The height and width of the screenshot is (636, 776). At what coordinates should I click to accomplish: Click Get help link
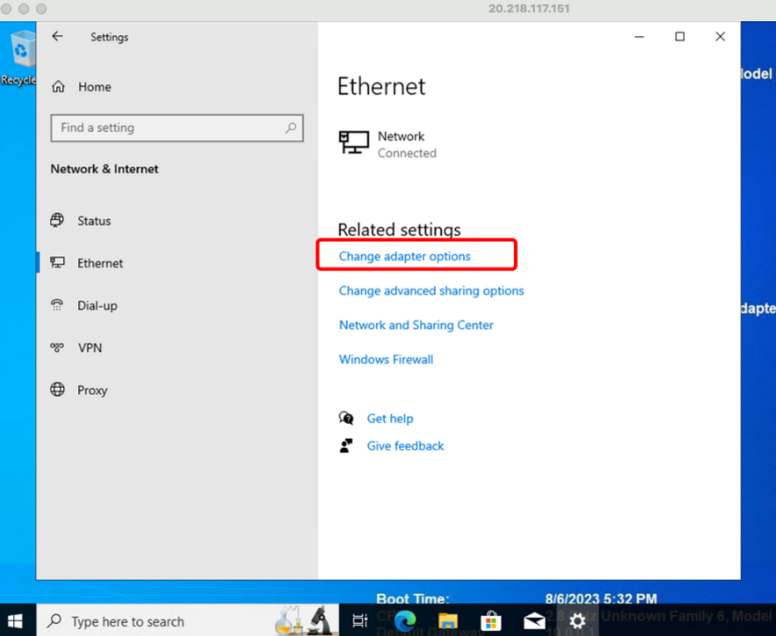click(389, 419)
